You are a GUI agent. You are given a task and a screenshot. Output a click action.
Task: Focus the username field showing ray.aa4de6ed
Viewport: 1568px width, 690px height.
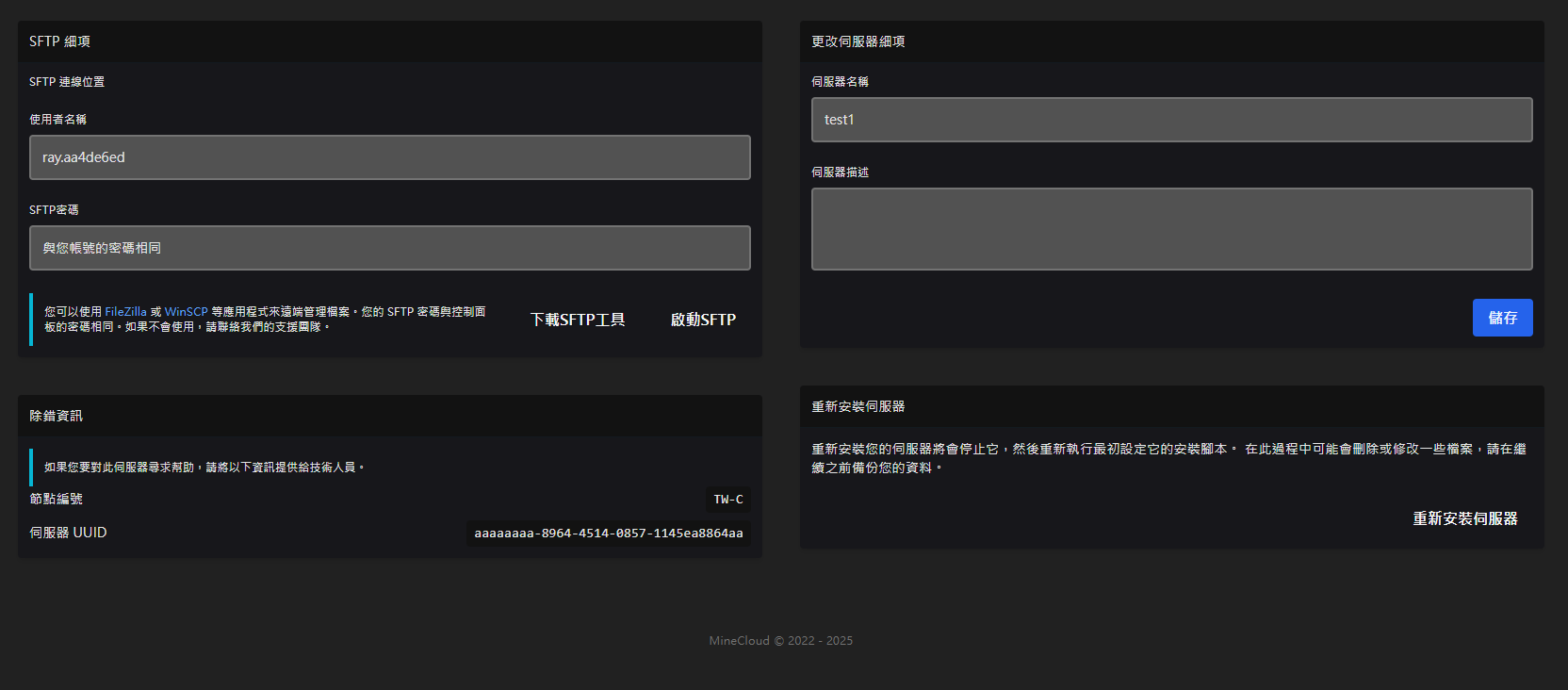(x=389, y=157)
